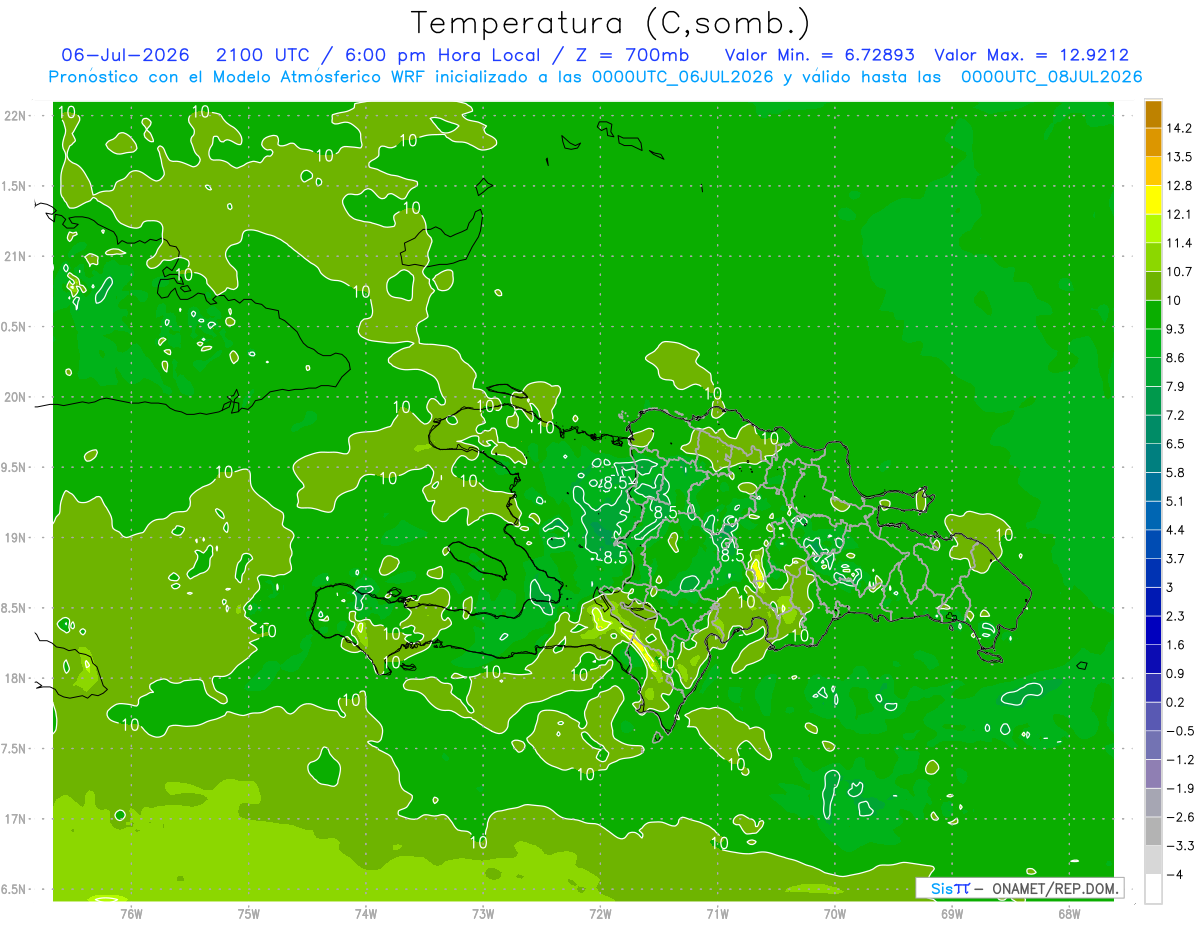Click the 22N latitude label
1200x927 pixels.
coord(16,116)
